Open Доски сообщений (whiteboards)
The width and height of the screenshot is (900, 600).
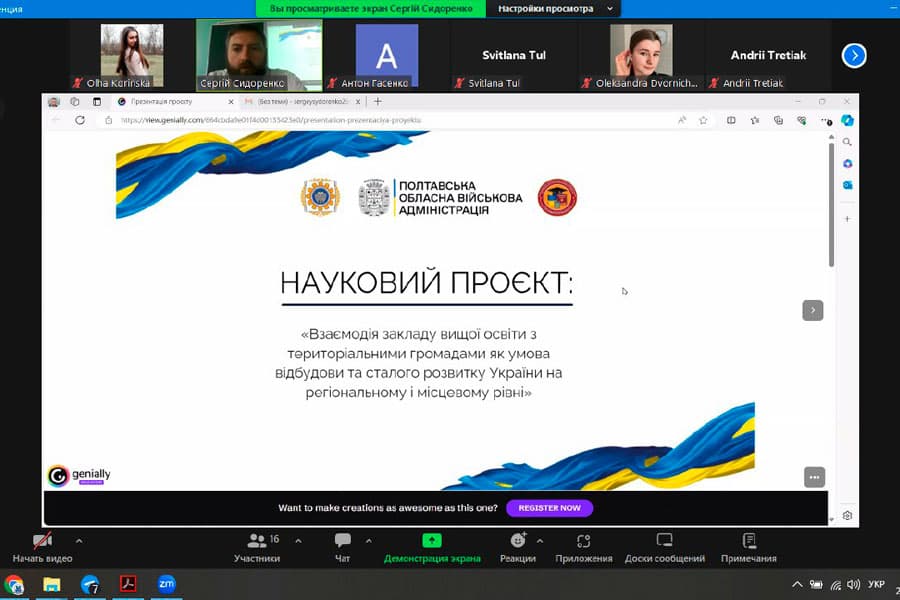point(665,547)
